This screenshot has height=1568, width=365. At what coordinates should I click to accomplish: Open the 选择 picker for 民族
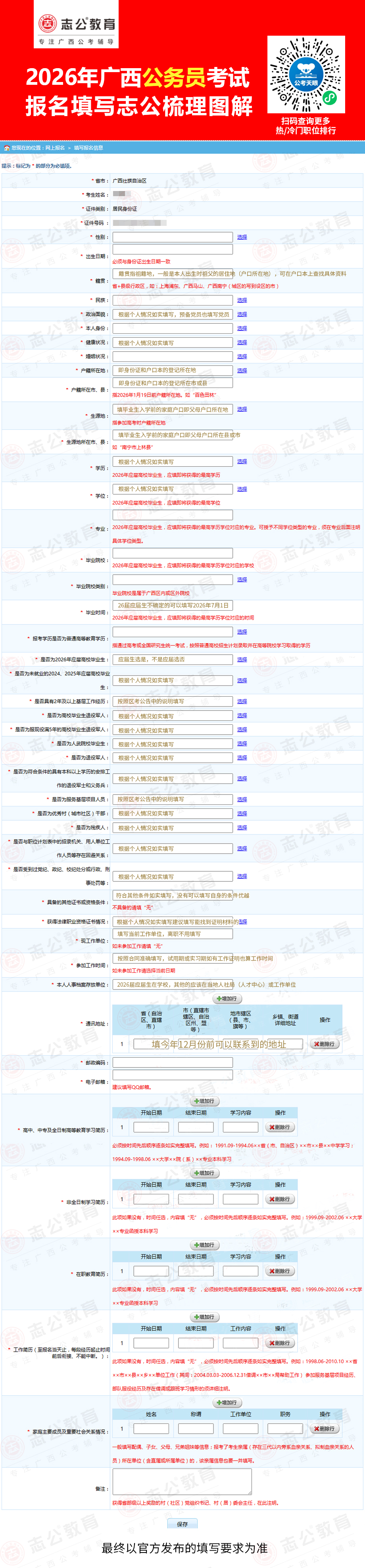pyautogui.click(x=242, y=300)
